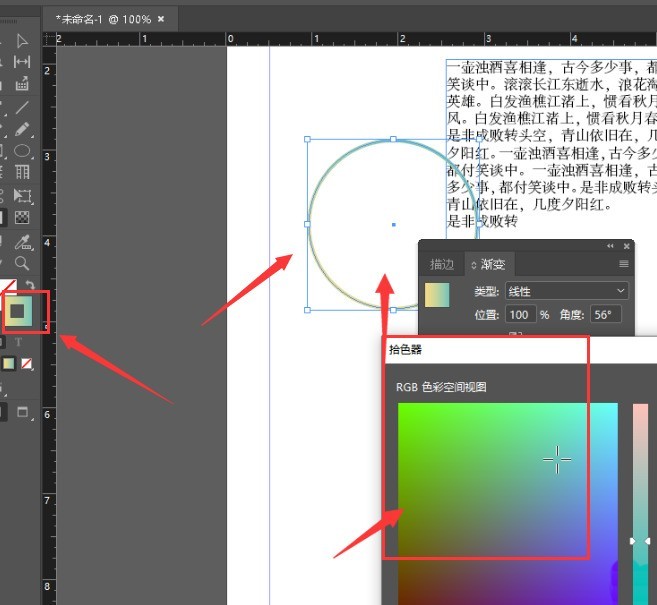
Task: Open the gradient 类型 dropdown
Action: 565,291
